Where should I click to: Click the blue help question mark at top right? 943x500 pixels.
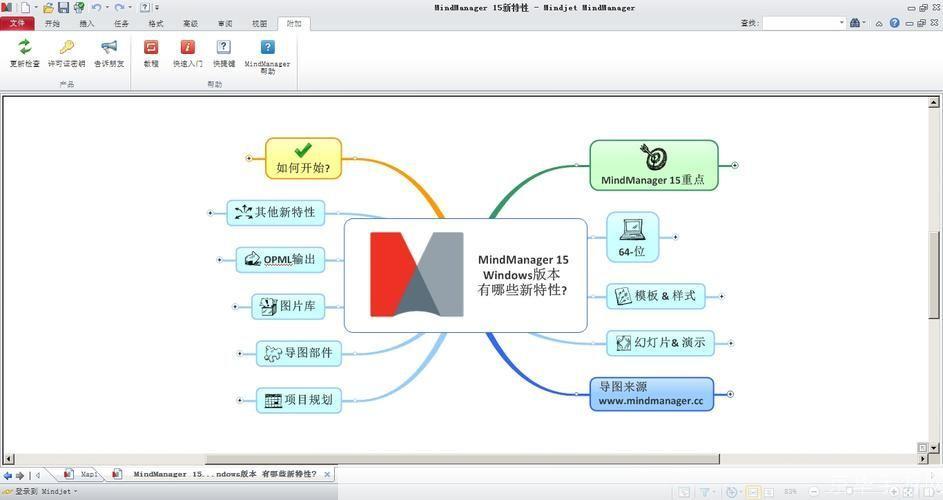(x=895, y=23)
